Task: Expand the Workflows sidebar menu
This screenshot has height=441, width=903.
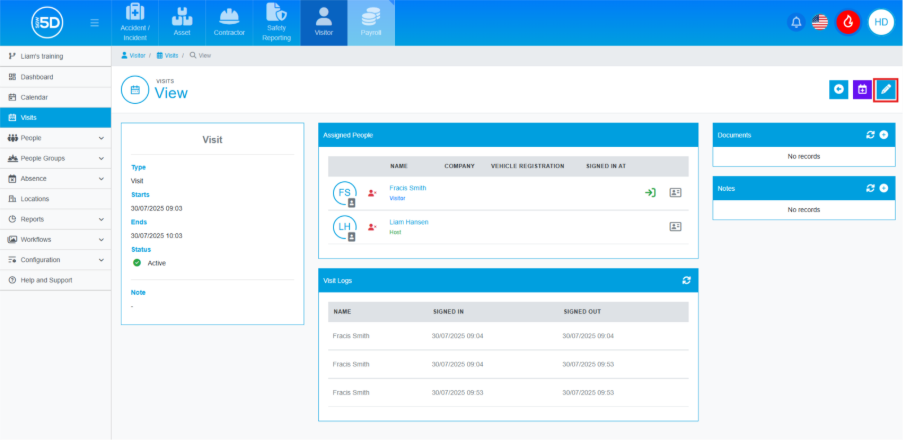Action: point(56,239)
